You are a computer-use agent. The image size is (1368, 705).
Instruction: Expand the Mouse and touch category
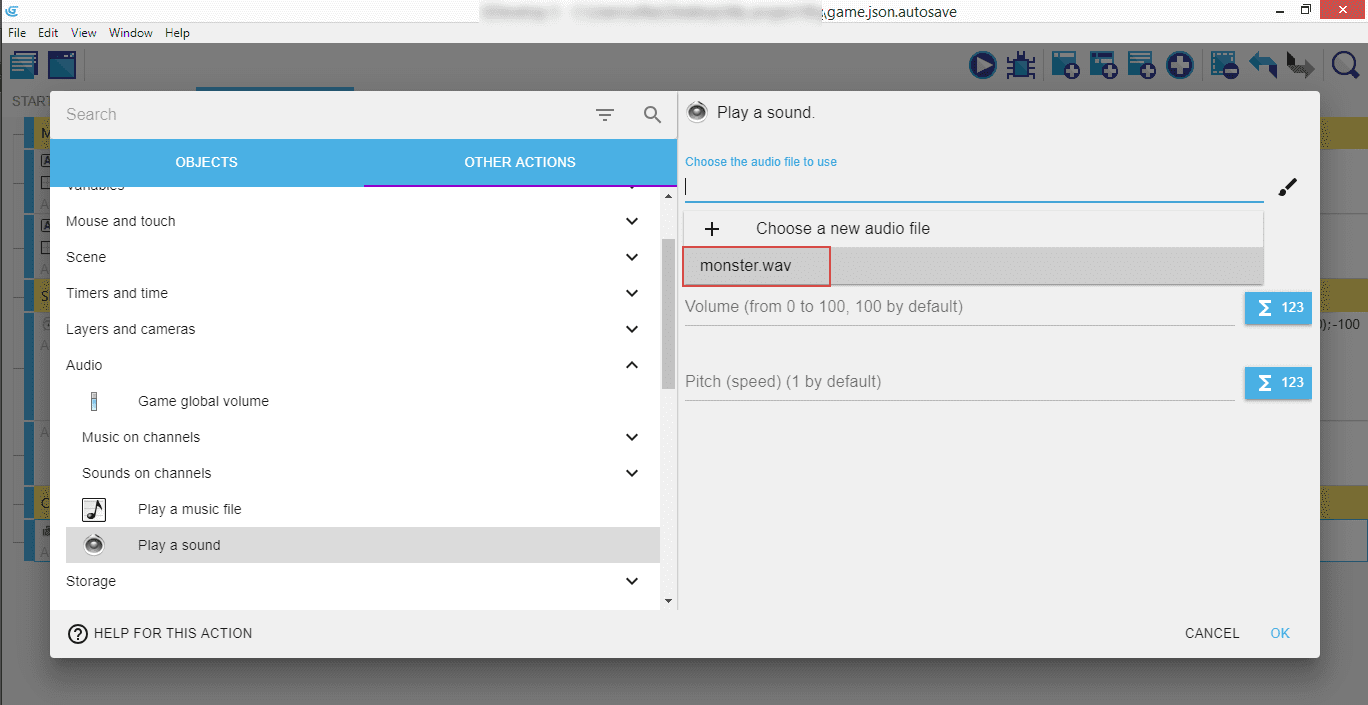click(631, 222)
